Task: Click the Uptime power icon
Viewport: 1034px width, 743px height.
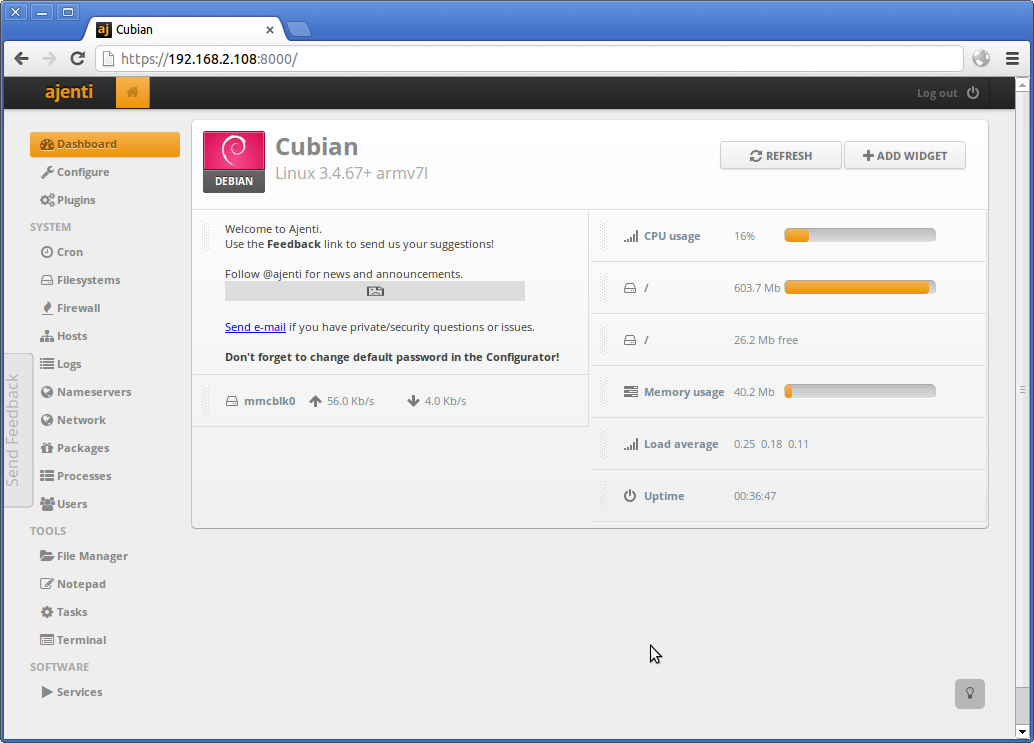Action: tap(630, 496)
